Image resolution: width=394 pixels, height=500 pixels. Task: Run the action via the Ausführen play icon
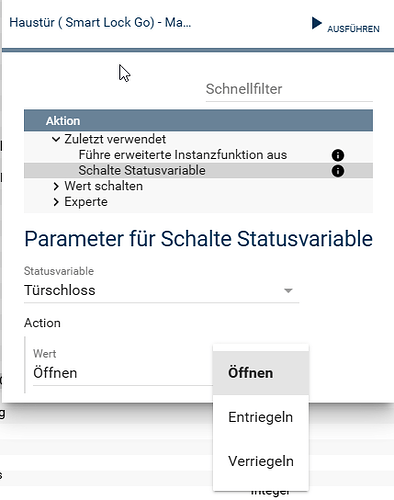point(316,23)
